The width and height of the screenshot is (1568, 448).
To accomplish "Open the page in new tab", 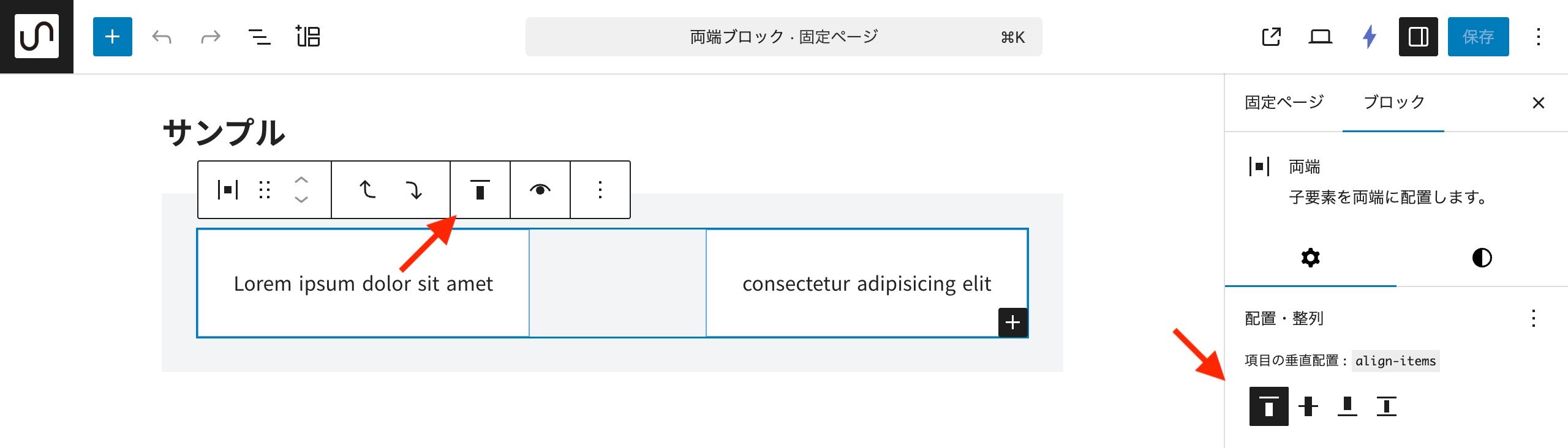I will coord(1272,37).
